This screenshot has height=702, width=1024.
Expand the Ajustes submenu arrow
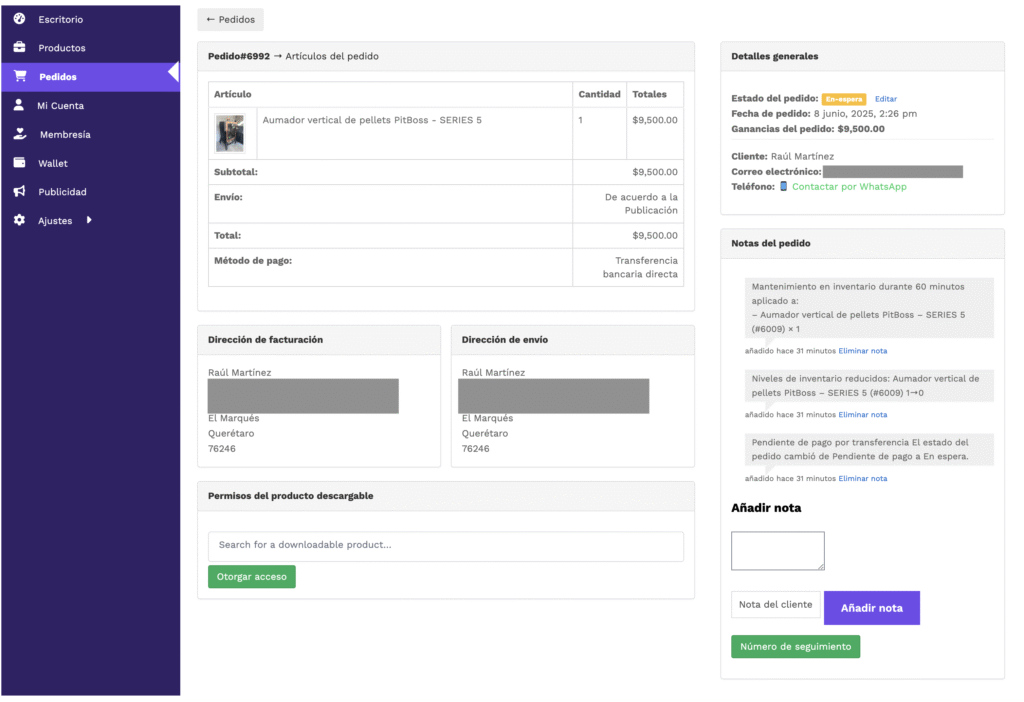point(89,220)
